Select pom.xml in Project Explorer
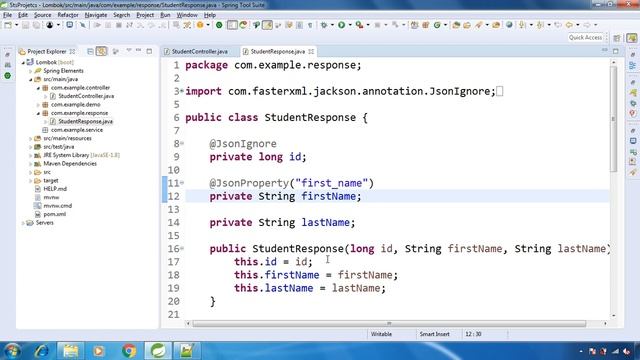Screen dimensions: 640x360 tap(54, 214)
